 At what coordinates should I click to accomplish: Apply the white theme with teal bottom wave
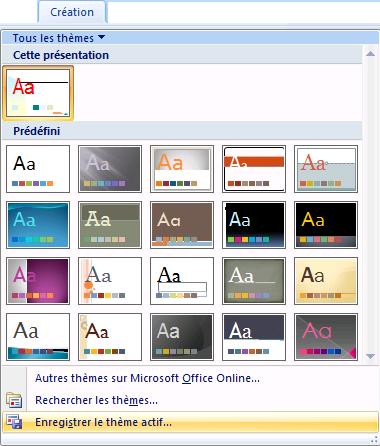(x=38, y=337)
